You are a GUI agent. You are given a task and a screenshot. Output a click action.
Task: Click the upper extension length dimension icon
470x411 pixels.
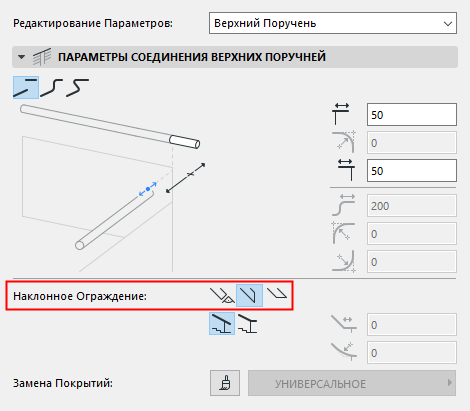click(x=341, y=114)
